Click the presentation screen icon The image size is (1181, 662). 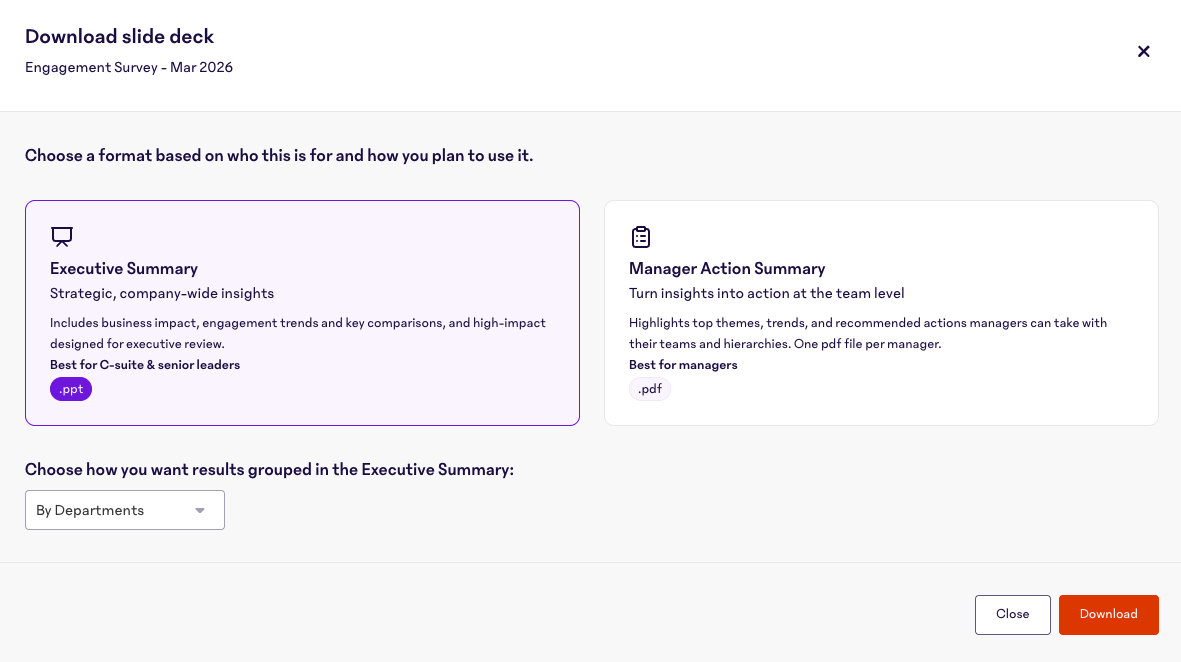(x=62, y=237)
